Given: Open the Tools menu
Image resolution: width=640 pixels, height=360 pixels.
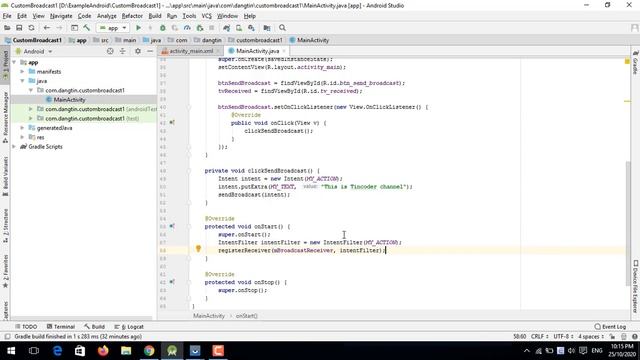Looking at the screenshot, I should (189, 16).
